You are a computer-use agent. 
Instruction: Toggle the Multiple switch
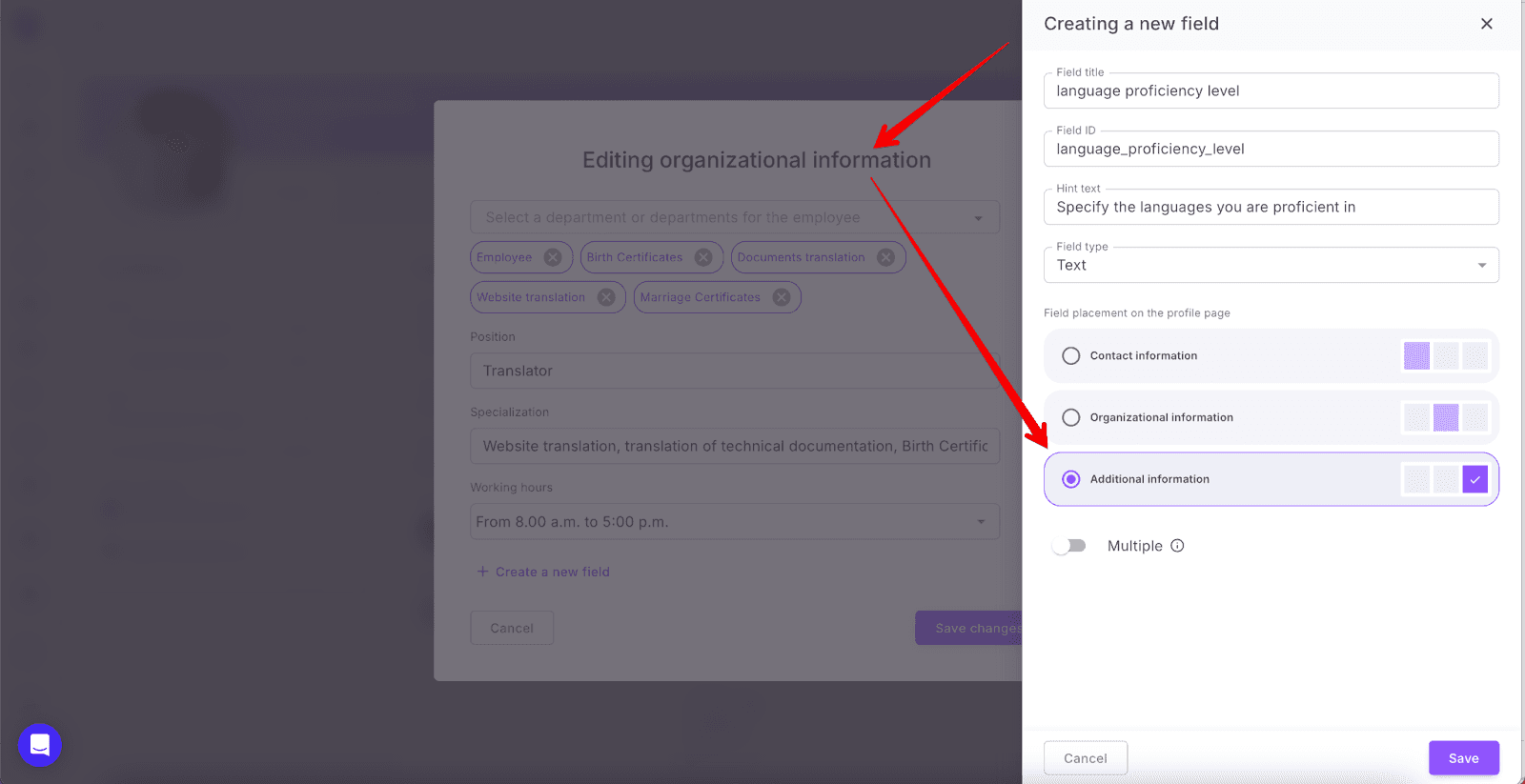tap(1069, 546)
